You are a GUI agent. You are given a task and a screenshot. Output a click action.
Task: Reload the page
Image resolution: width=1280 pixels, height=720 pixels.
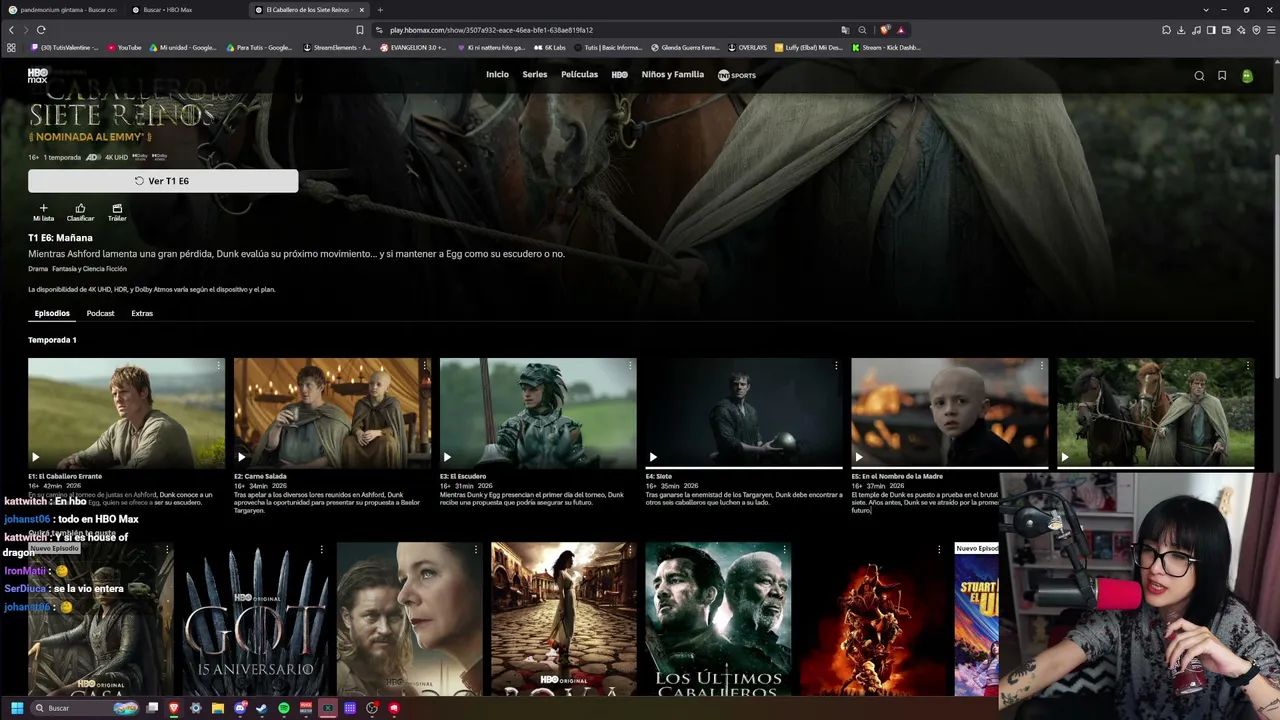click(41, 30)
